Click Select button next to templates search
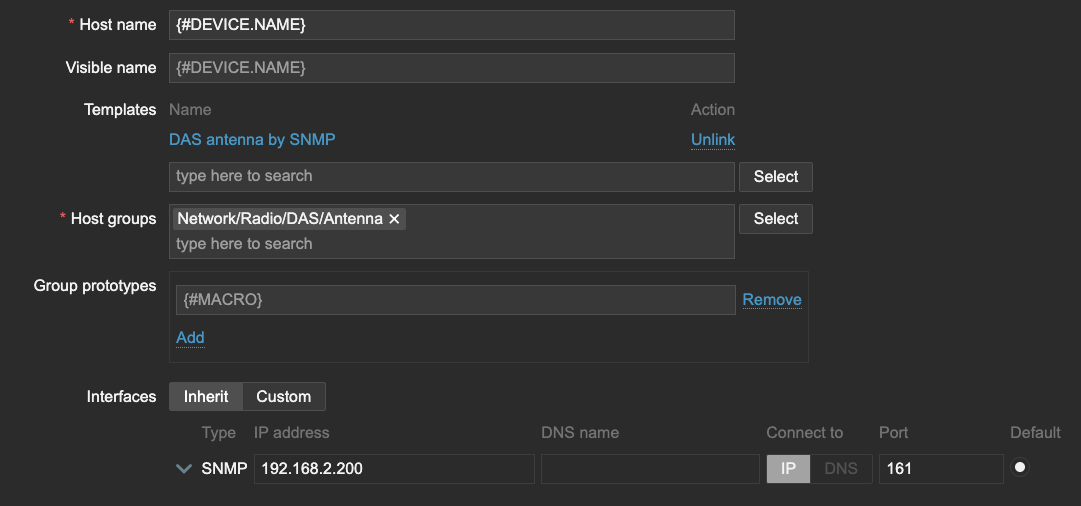 pyautogui.click(x=776, y=177)
